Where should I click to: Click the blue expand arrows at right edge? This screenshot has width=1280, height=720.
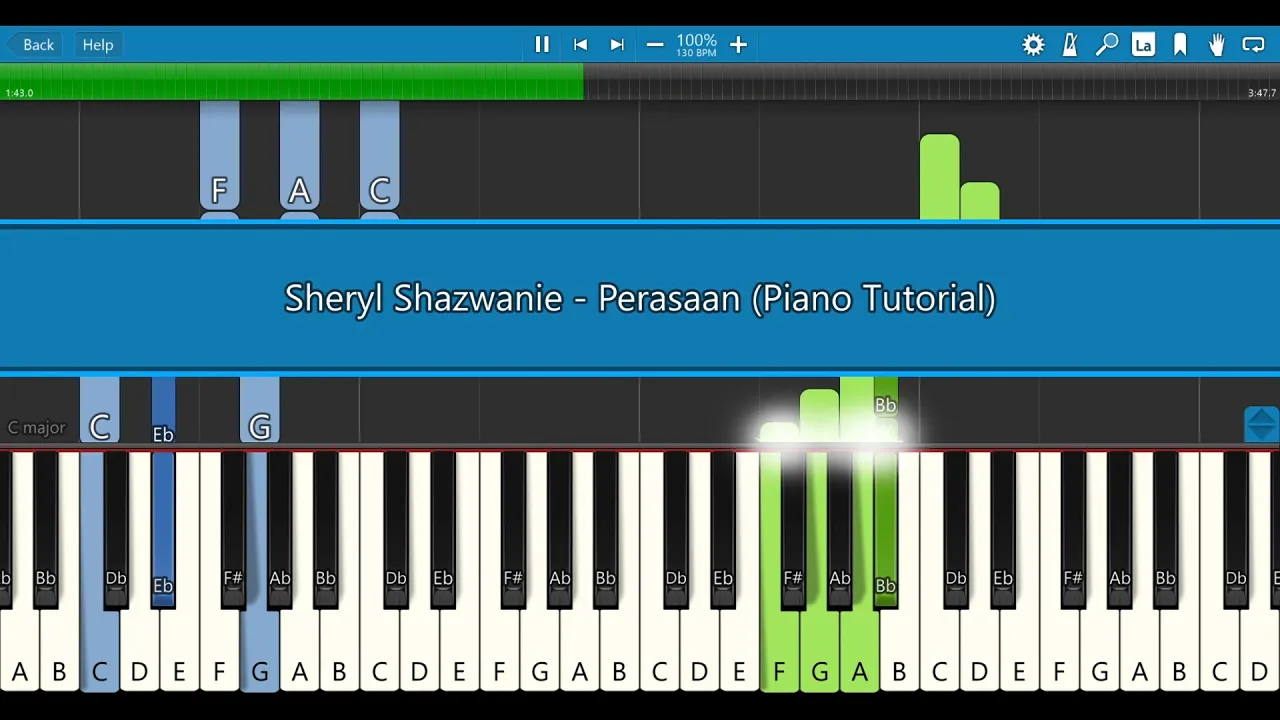(x=1261, y=425)
